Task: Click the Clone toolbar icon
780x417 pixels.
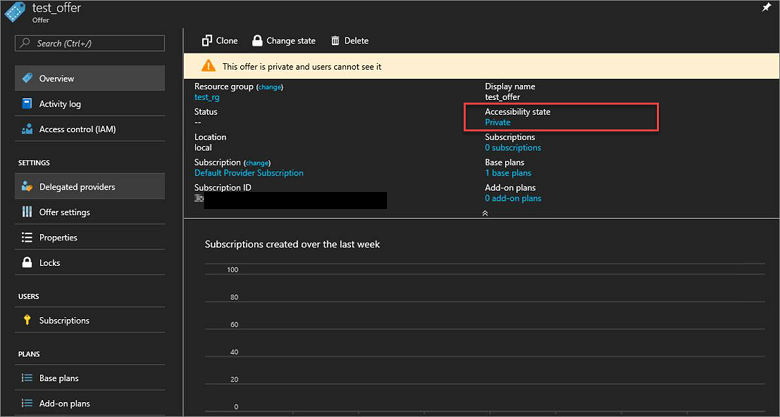Action: (x=207, y=41)
